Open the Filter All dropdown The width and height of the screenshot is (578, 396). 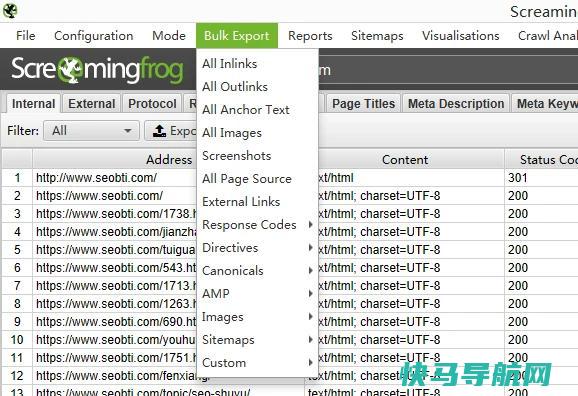coord(91,131)
